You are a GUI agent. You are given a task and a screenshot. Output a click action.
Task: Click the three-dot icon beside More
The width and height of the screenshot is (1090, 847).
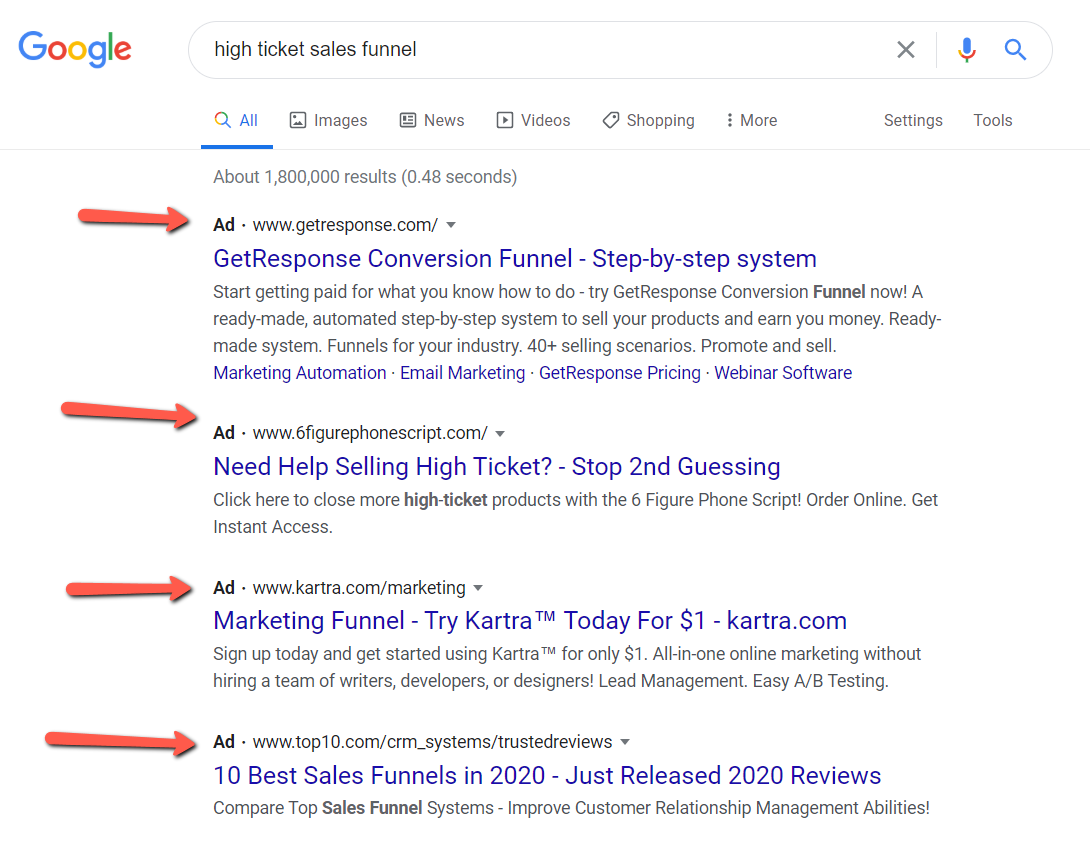tap(729, 120)
